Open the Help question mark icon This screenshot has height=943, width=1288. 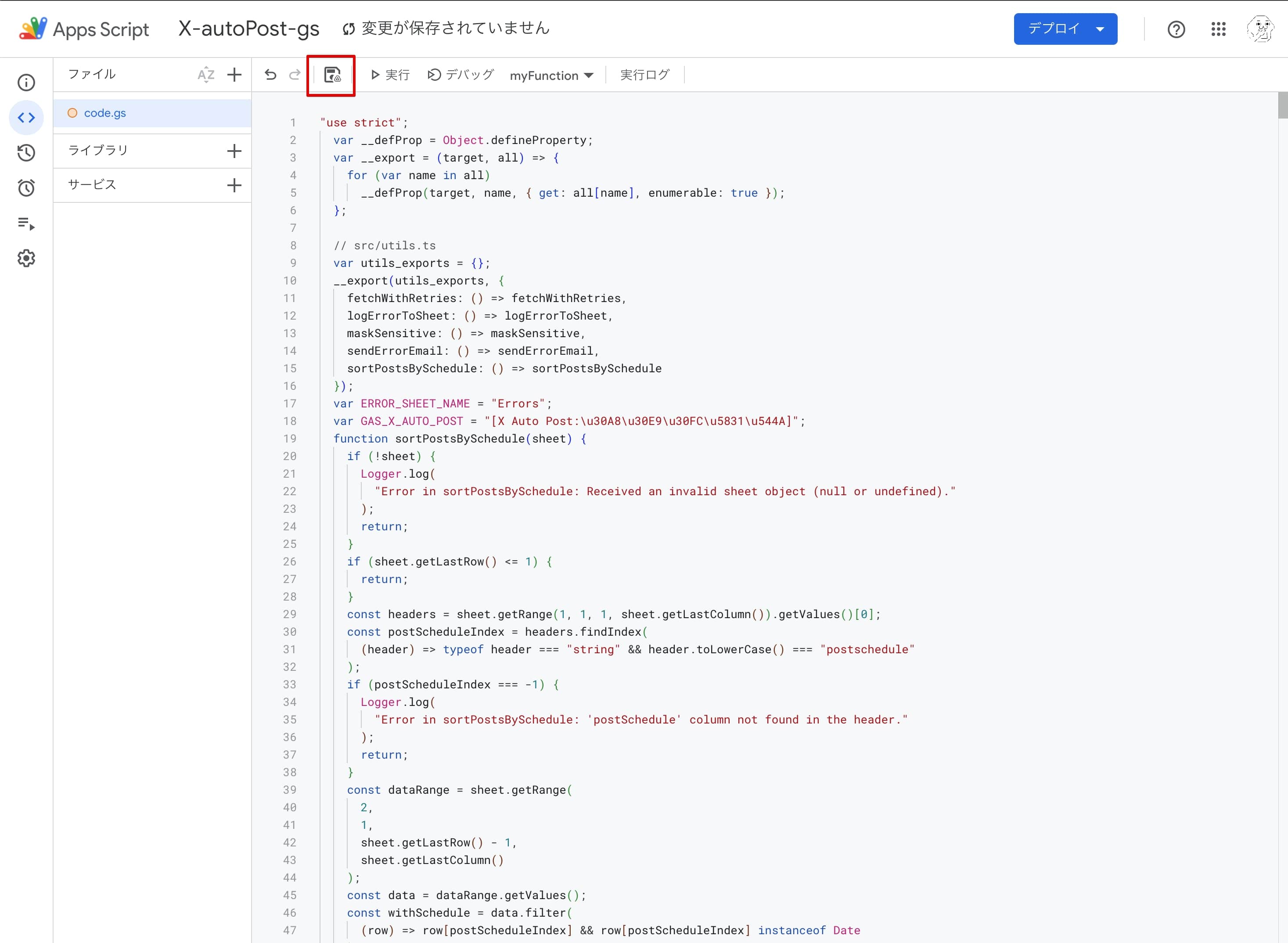[x=1176, y=29]
